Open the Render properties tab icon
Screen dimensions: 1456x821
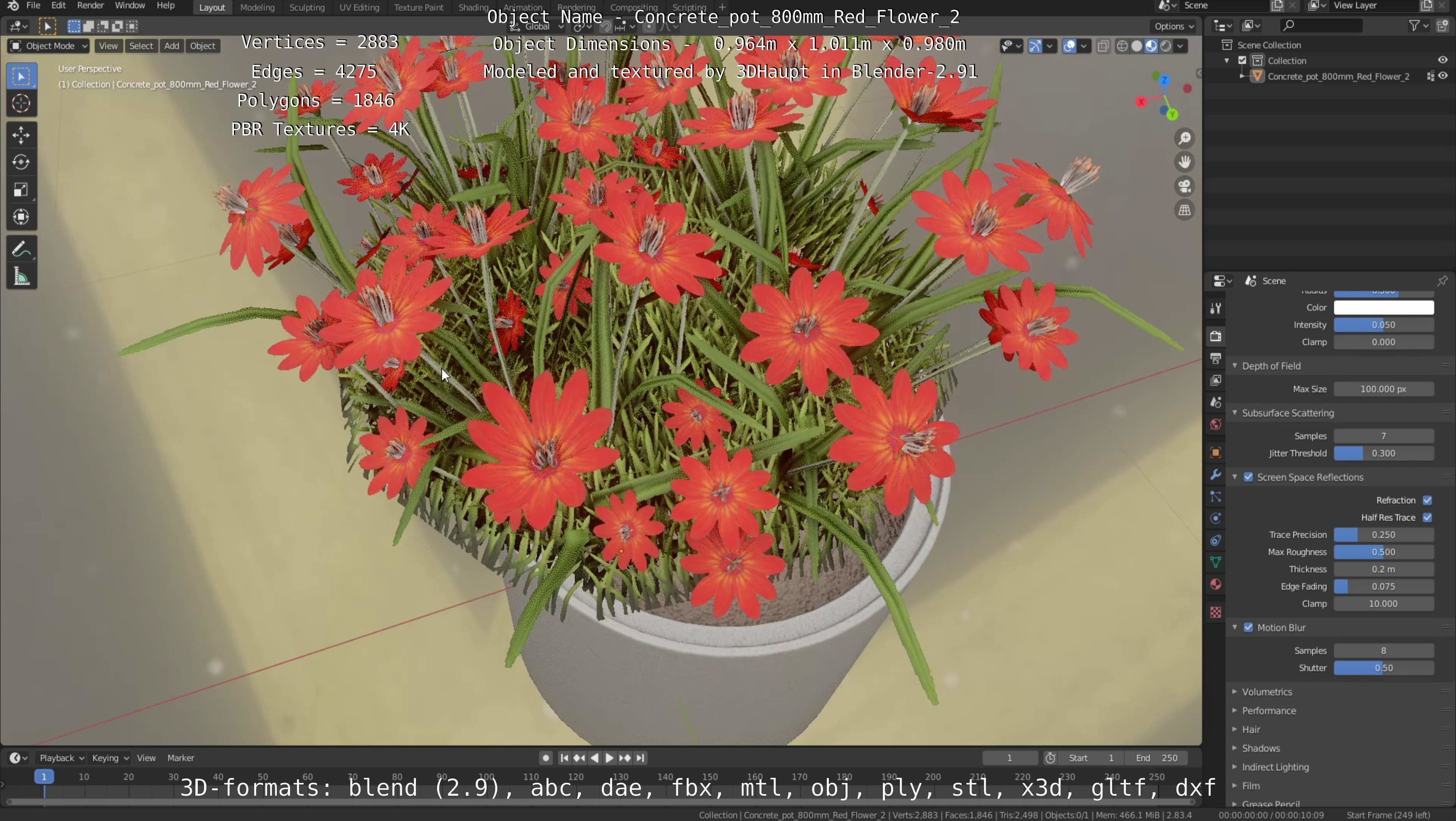click(x=1216, y=336)
